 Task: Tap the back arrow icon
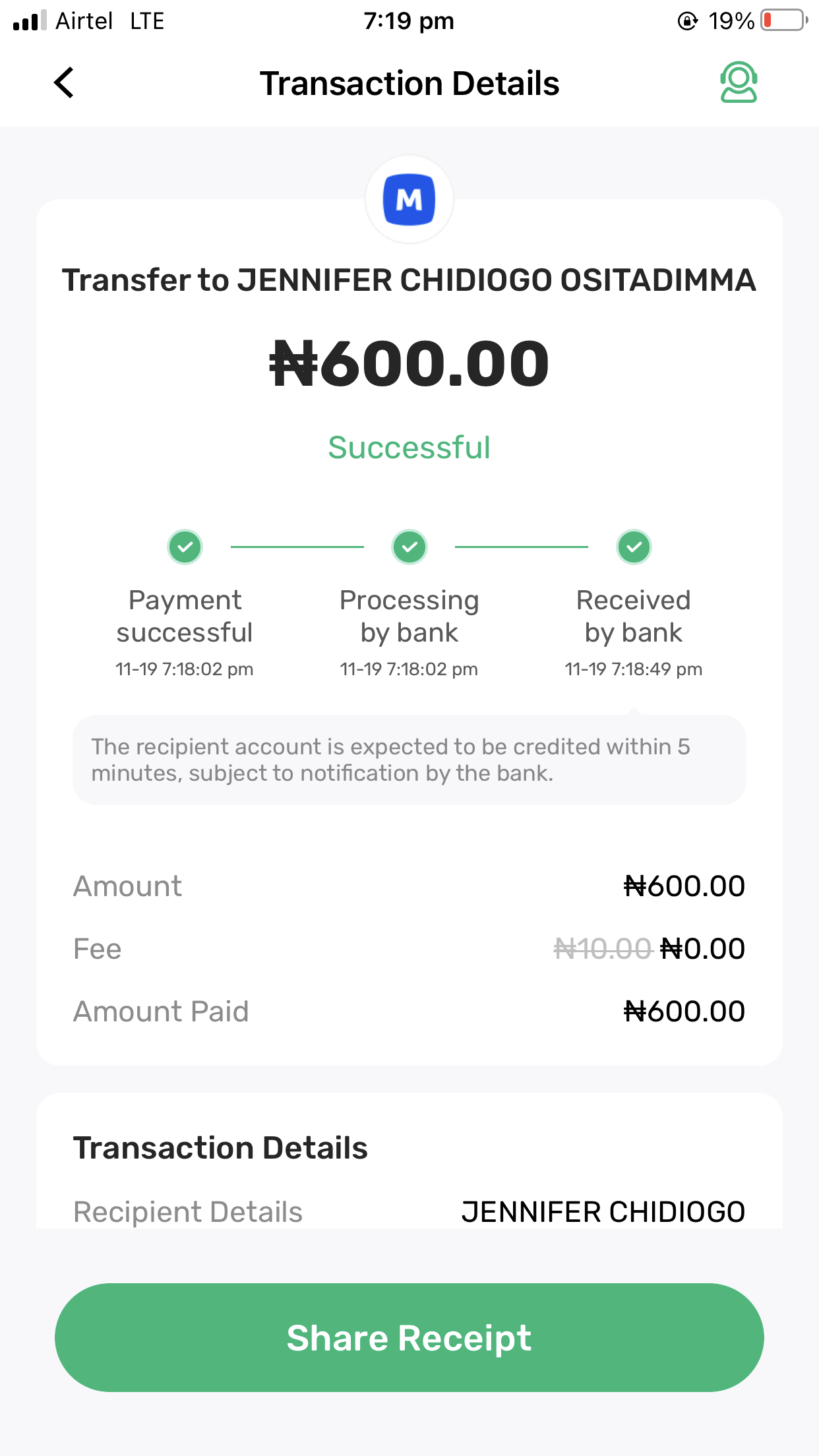coord(64,83)
